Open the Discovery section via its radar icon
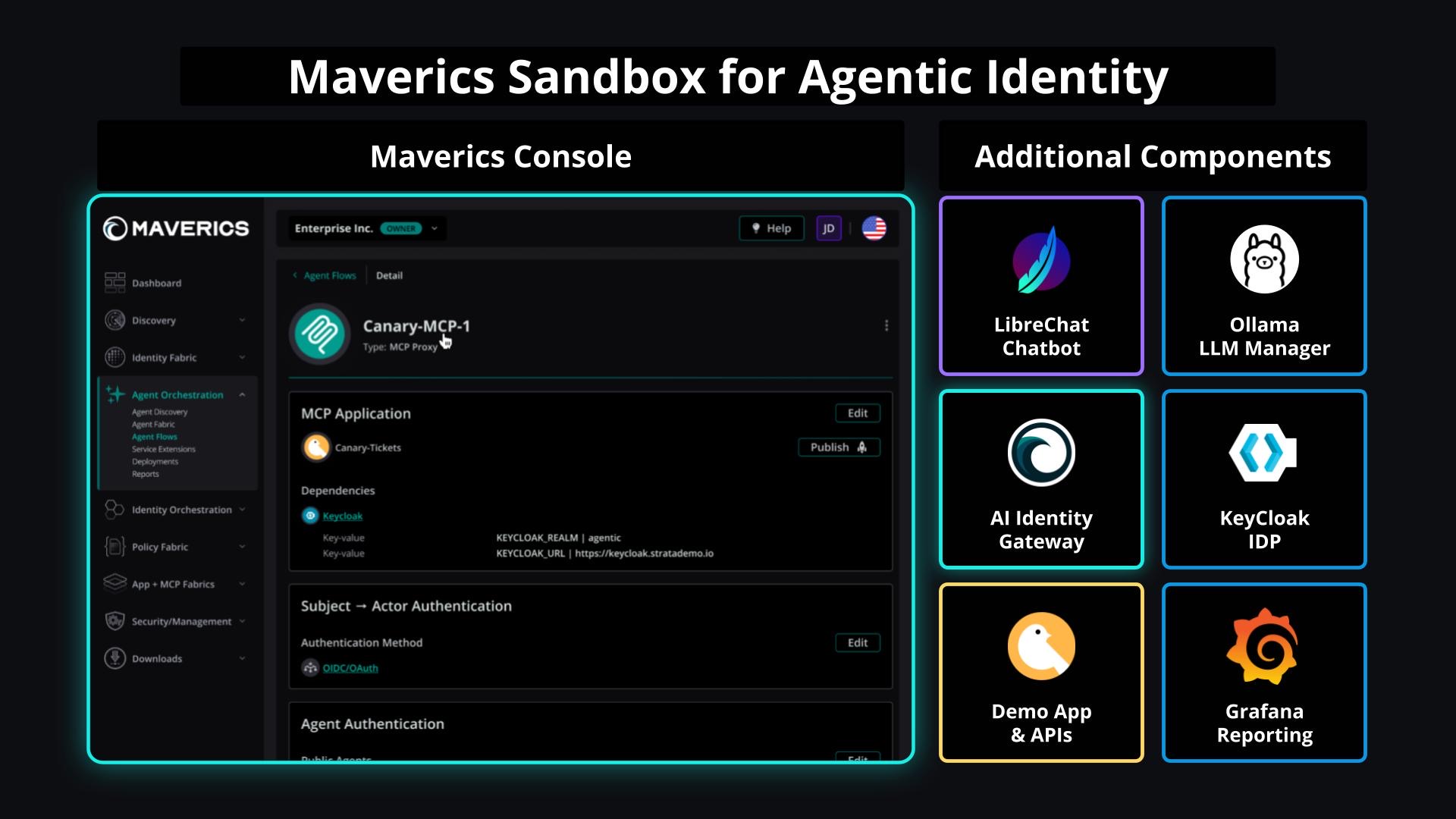The width and height of the screenshot is (1456, 819). pyautogui.click(x=114, y=320)
